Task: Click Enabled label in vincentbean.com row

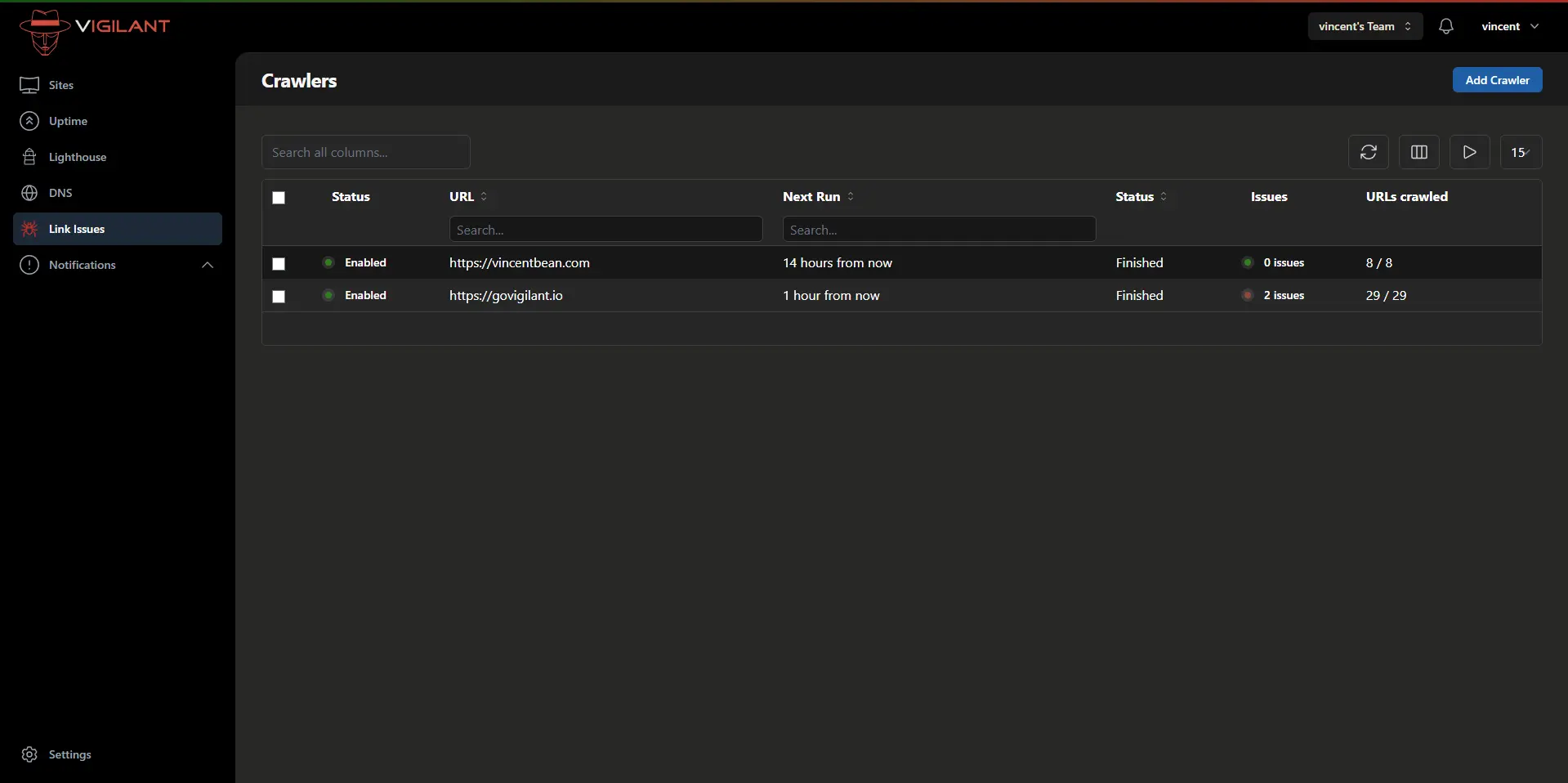Action: pos(365,262)
